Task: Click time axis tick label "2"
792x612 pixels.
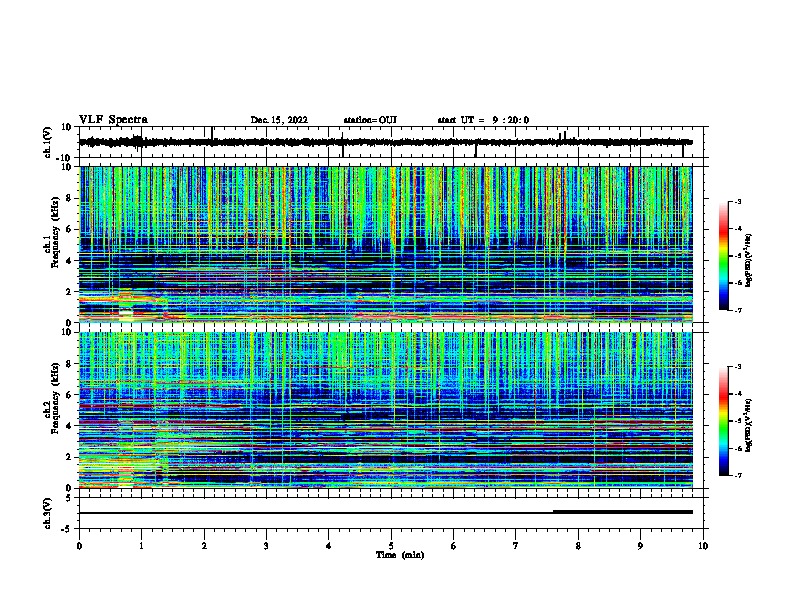Action: point(204,546)
